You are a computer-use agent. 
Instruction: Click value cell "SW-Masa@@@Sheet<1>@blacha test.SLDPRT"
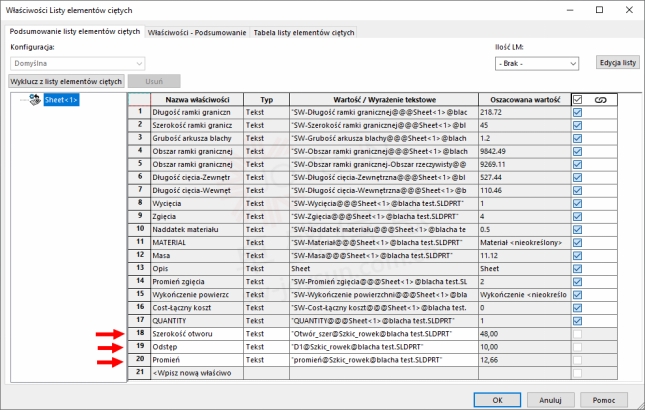(x=384, y=255)
